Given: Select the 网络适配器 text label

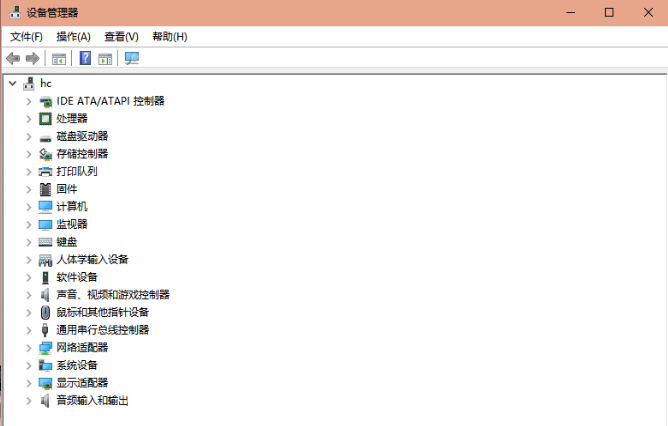Looking at the screenshot, I should tap(82, 348).
